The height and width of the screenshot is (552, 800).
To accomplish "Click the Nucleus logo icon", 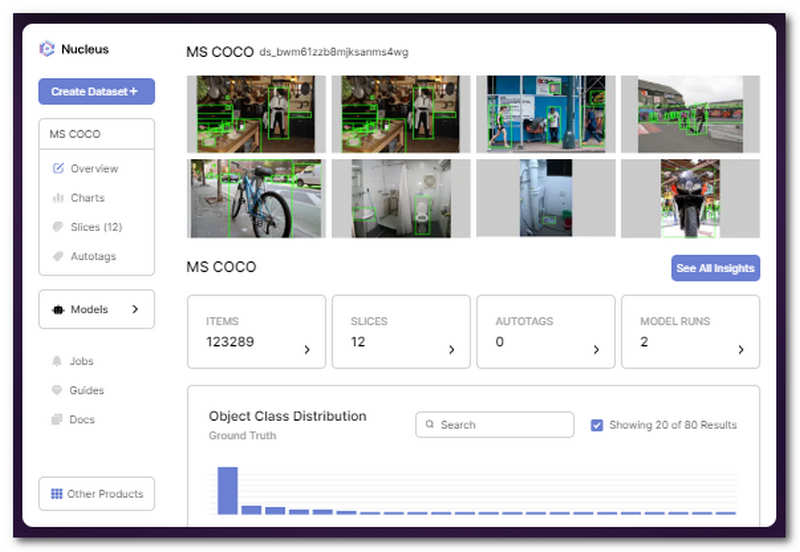I will [x=47, y=49].
